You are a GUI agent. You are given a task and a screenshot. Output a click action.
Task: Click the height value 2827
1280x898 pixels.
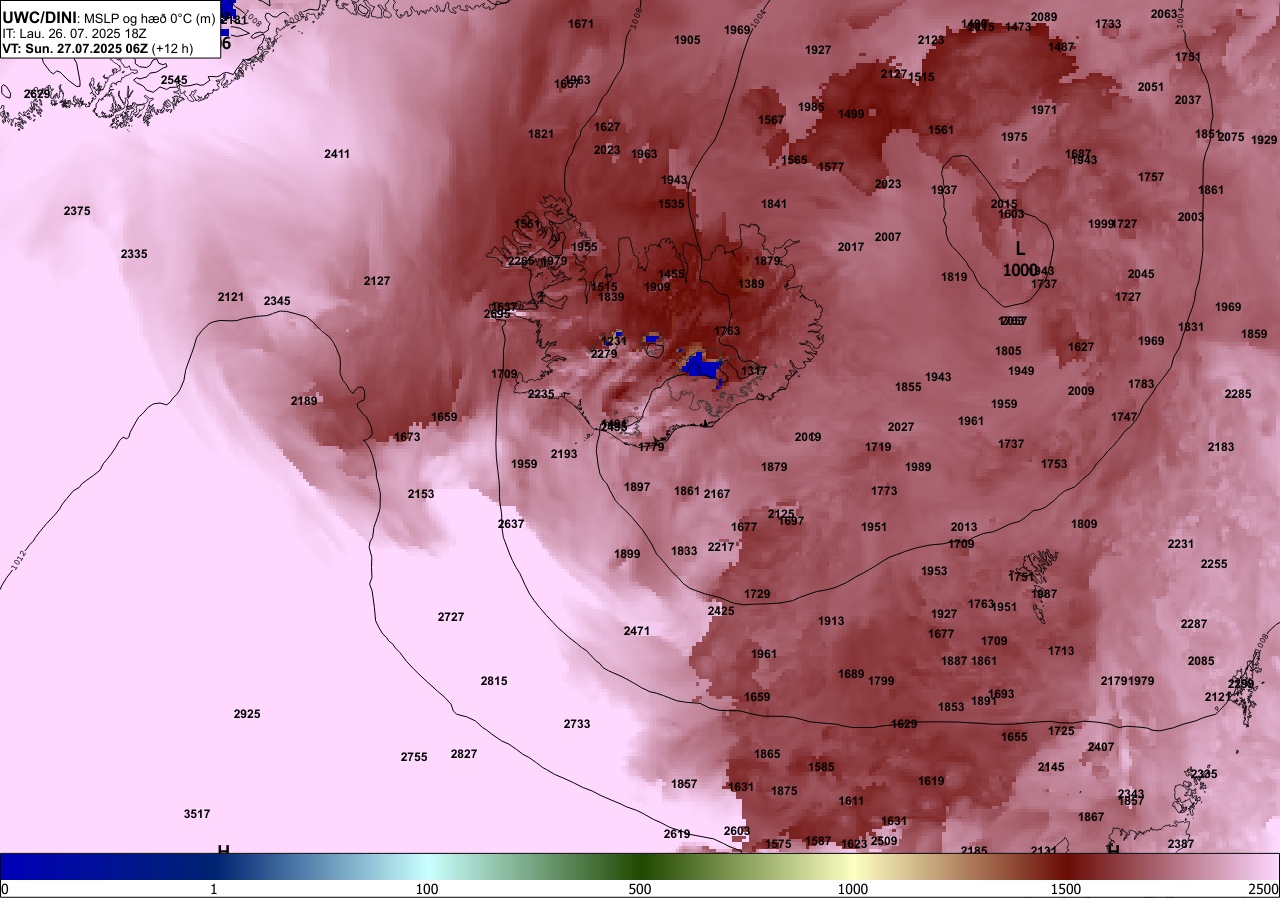click(464, 754)
